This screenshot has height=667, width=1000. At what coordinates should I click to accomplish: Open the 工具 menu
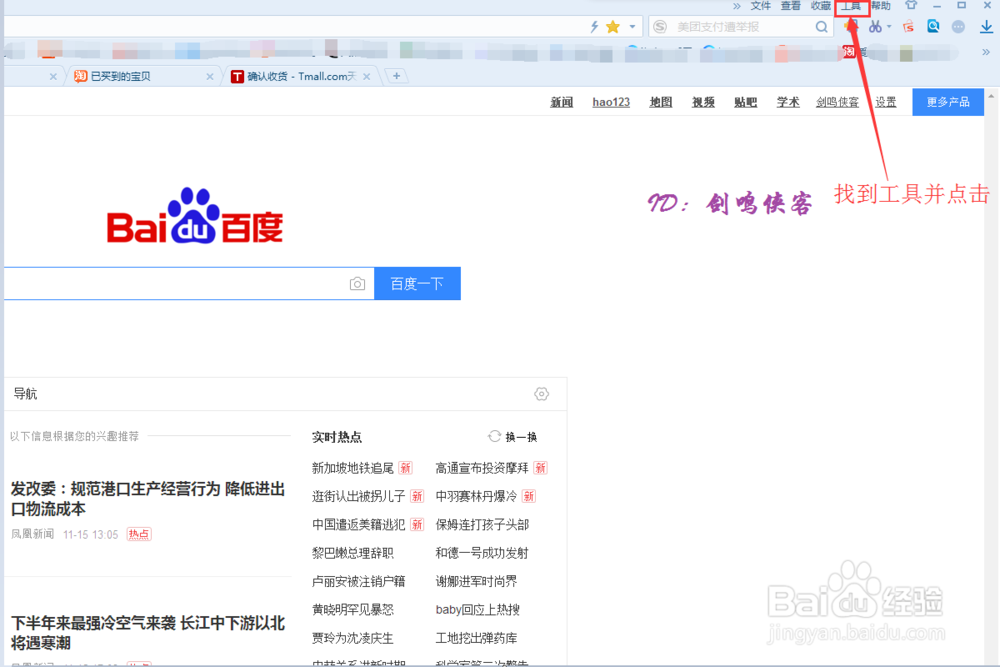850,6
